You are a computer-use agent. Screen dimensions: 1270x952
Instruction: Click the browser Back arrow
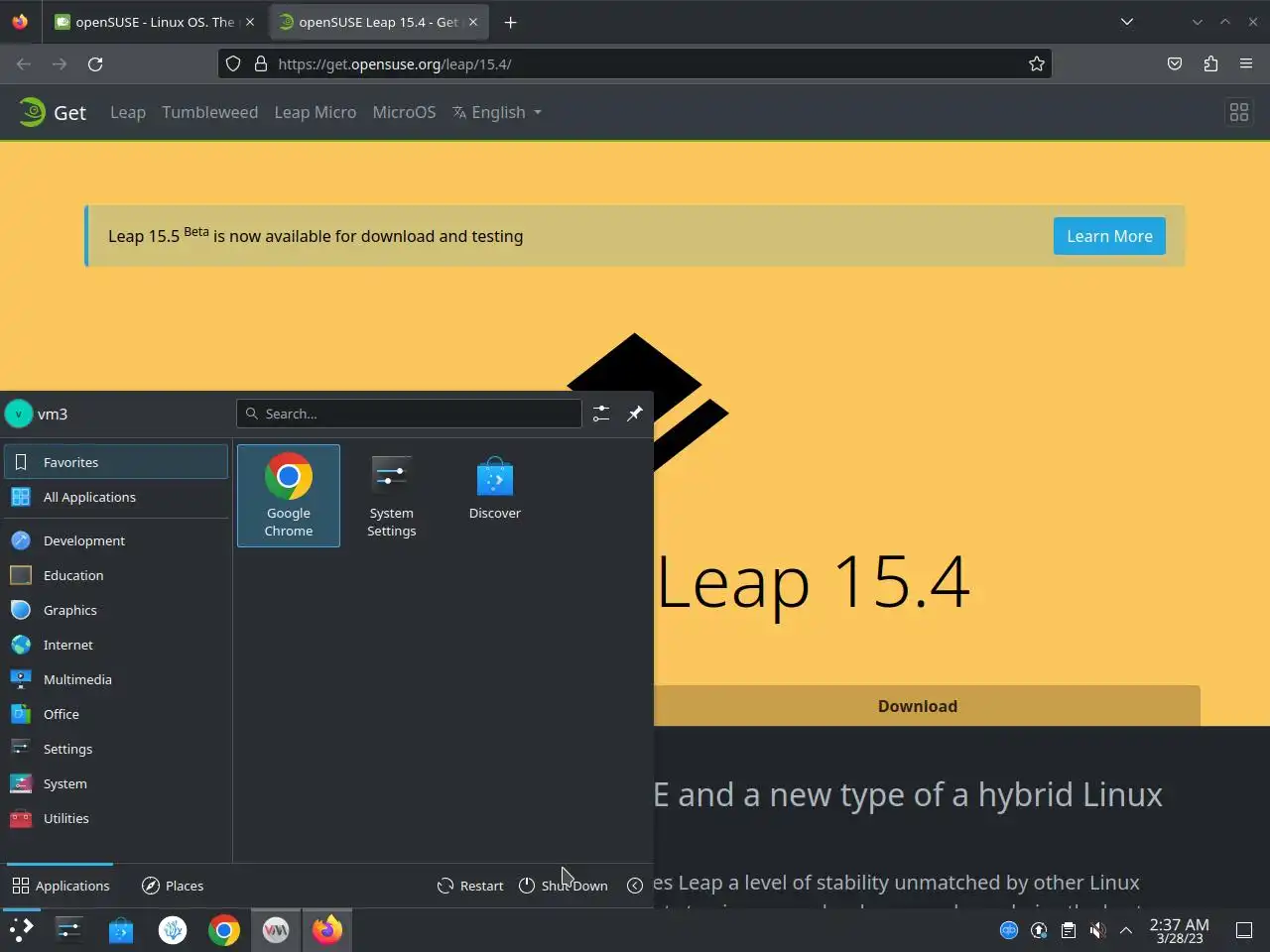click(x=24, y=63)
